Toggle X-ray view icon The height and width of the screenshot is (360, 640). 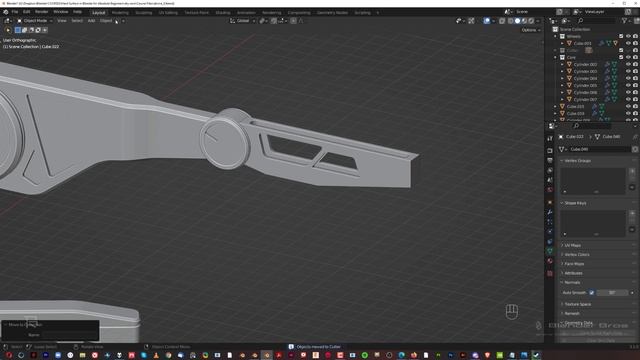click(x=502, y=20)
